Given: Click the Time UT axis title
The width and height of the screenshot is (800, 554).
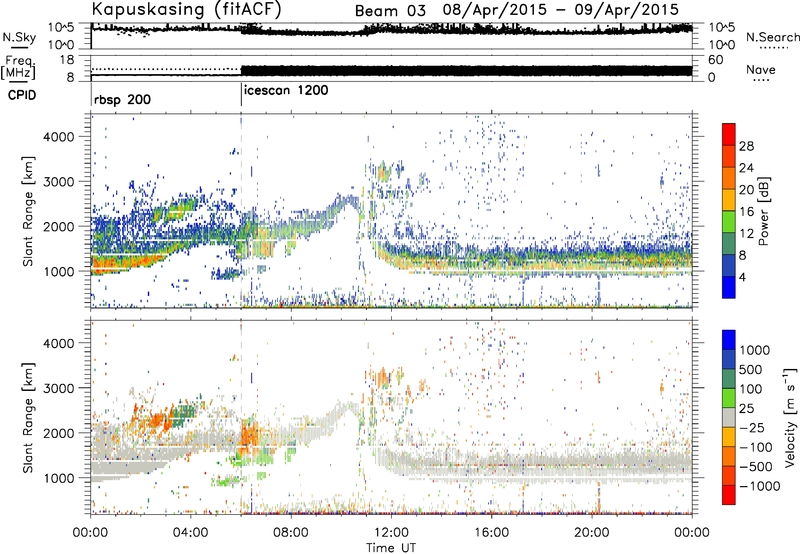Looking at the screenshot, I should (391, 548).
